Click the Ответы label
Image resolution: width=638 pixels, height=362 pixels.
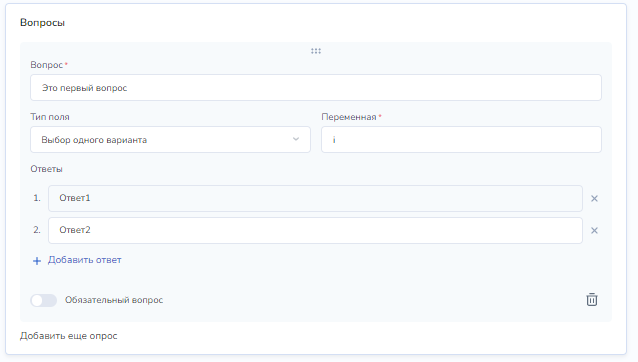click(x=46, y=169)
